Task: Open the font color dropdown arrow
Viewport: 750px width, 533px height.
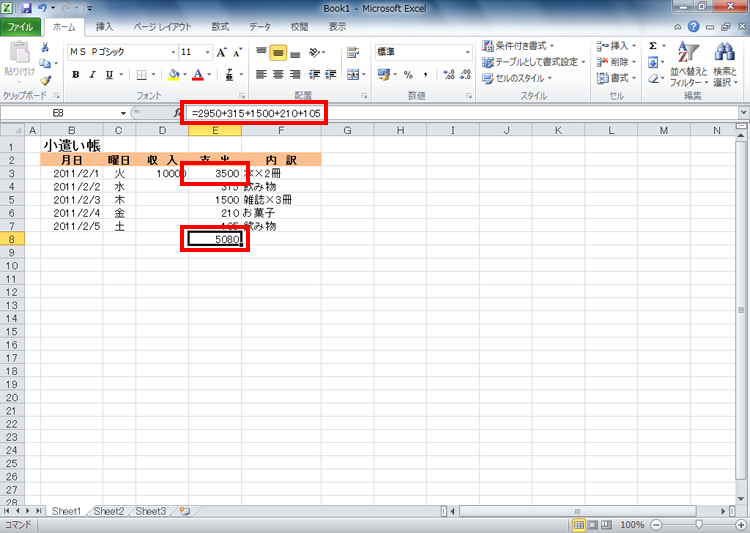Action: (x=209, y=75)
